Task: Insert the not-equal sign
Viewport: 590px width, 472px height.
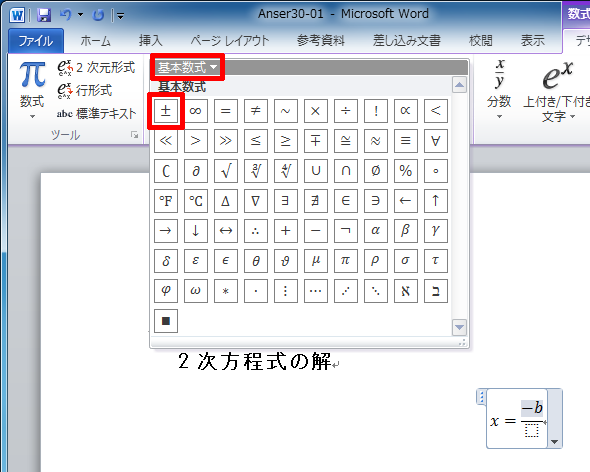Action: click(255, 111)
